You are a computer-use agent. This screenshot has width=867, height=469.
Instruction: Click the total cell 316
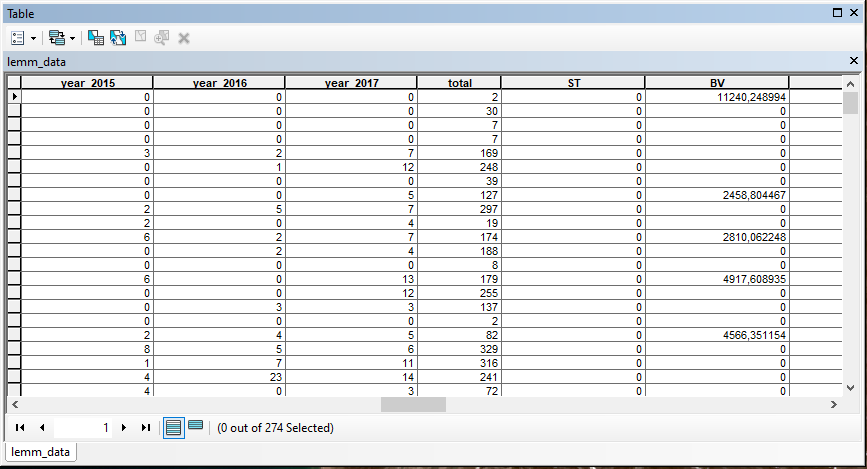click(459, 363)
